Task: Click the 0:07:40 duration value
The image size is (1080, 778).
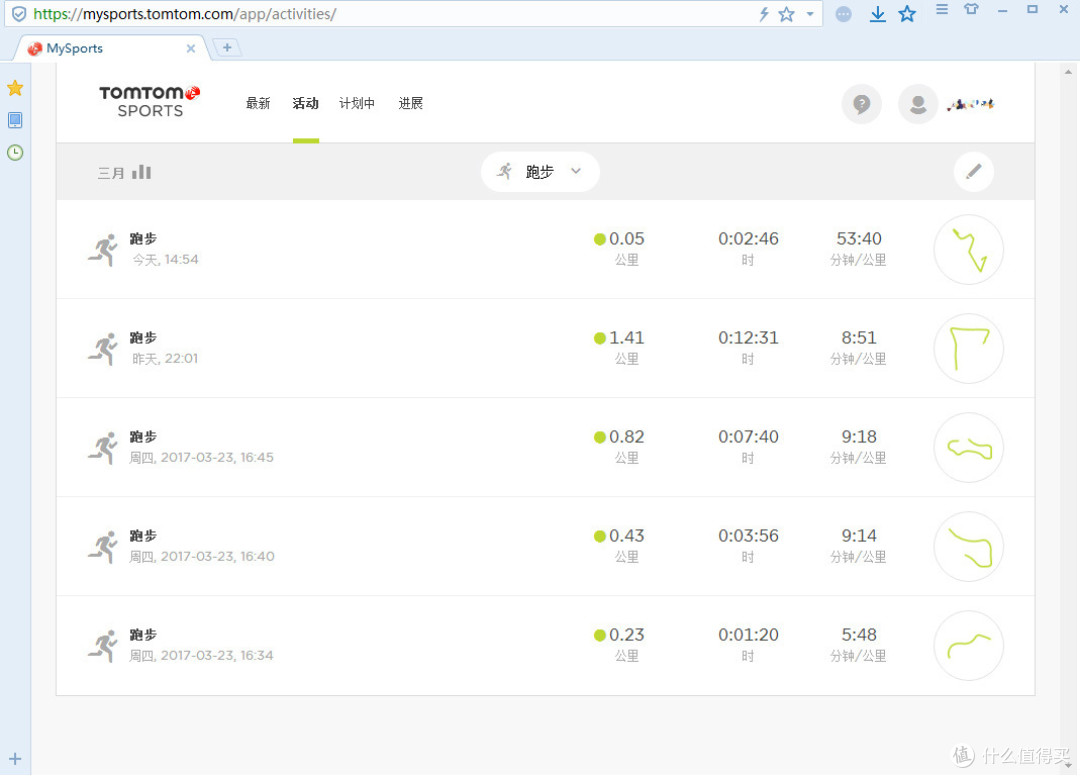Action: tap(748, 437)
